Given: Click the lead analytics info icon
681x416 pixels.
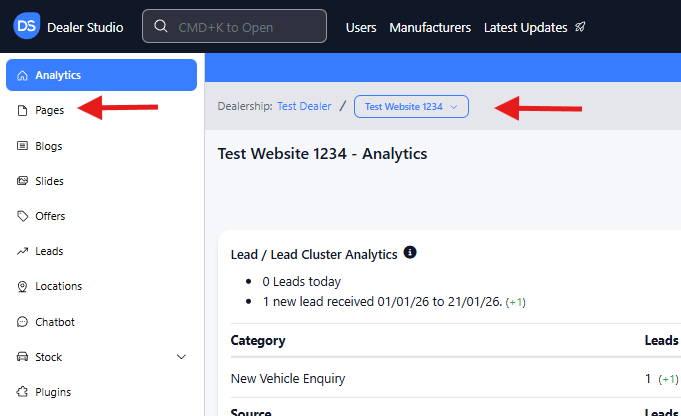Looking at the screenshot, I should point(410,253).
